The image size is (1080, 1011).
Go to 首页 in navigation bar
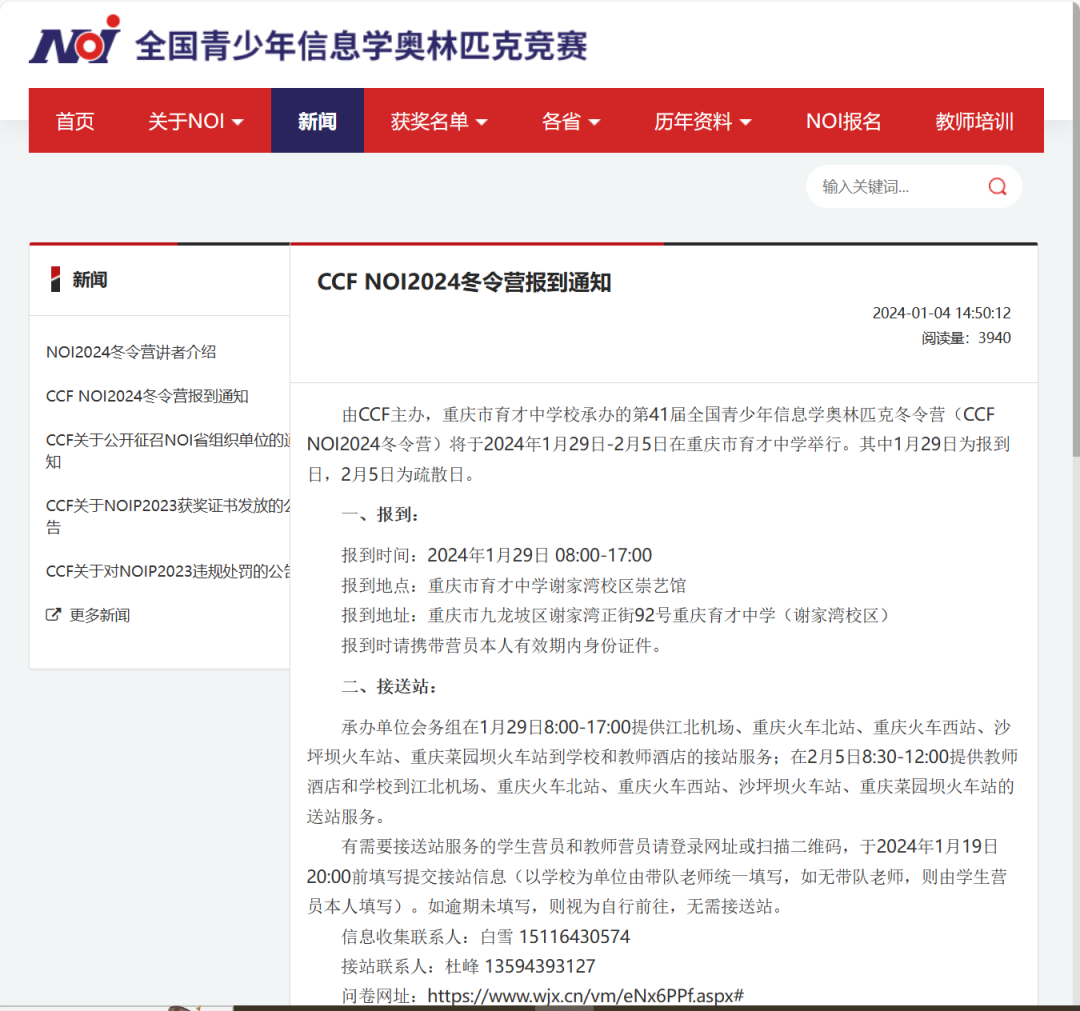pyautogui.click(x=75, y=121)
